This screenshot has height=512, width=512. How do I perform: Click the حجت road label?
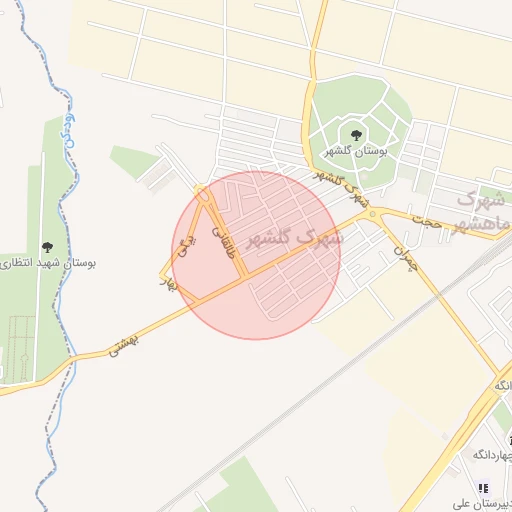(x=427, y=222)
